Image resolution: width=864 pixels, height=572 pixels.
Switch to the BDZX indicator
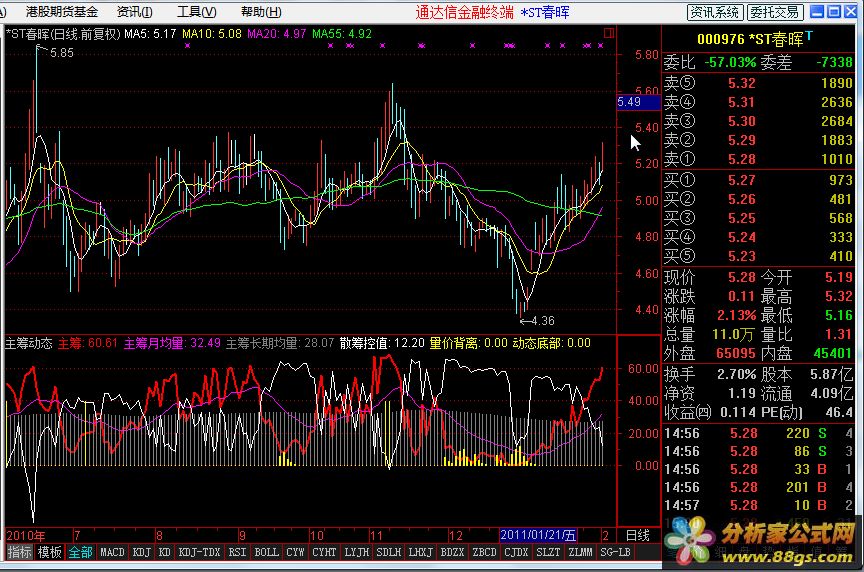(452, 552)
